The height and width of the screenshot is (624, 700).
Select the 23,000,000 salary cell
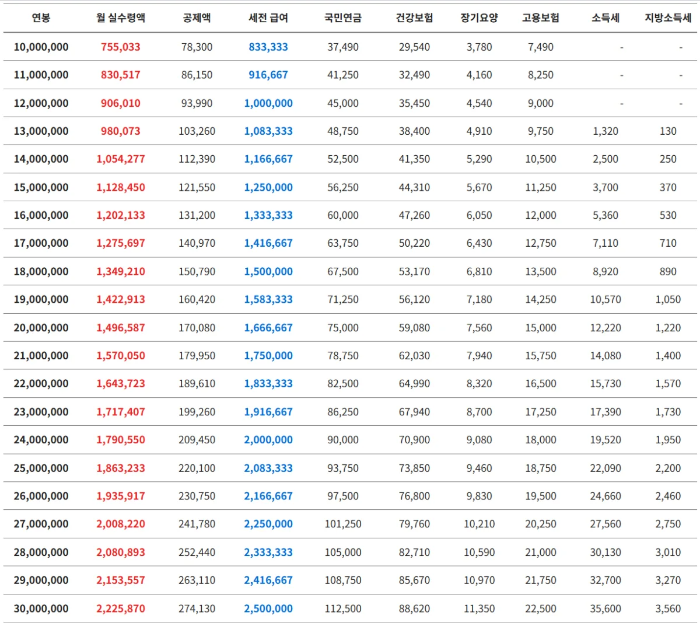click(x=41, y=412)
